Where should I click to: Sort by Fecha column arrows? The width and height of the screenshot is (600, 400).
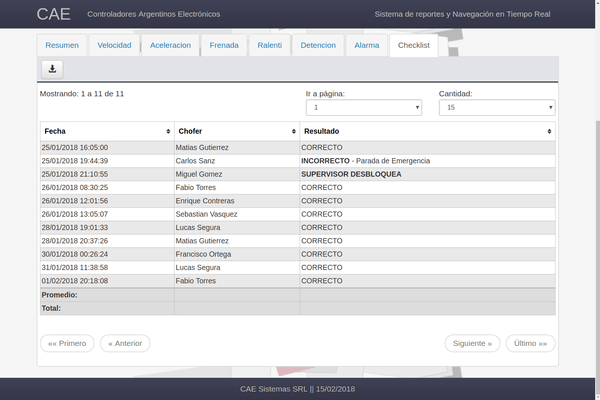168,131
